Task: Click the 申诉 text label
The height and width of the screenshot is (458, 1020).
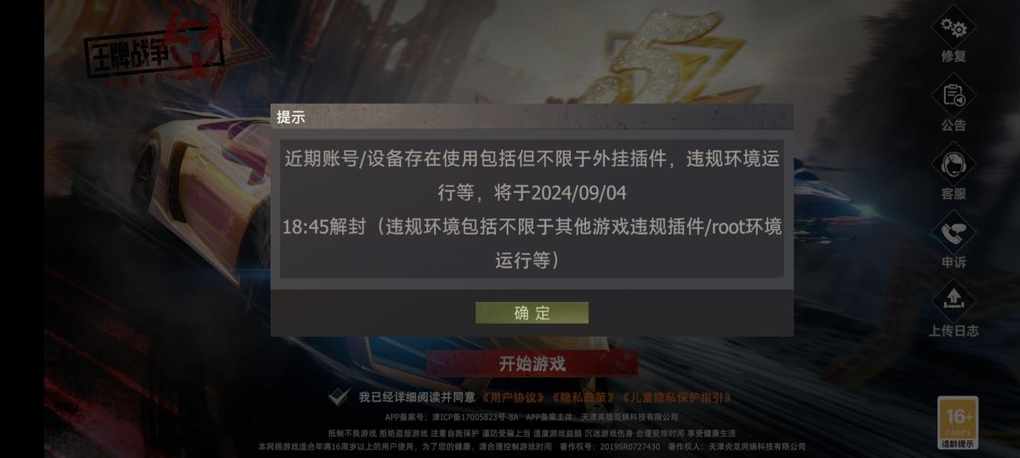Action: [x=953, y=262]
